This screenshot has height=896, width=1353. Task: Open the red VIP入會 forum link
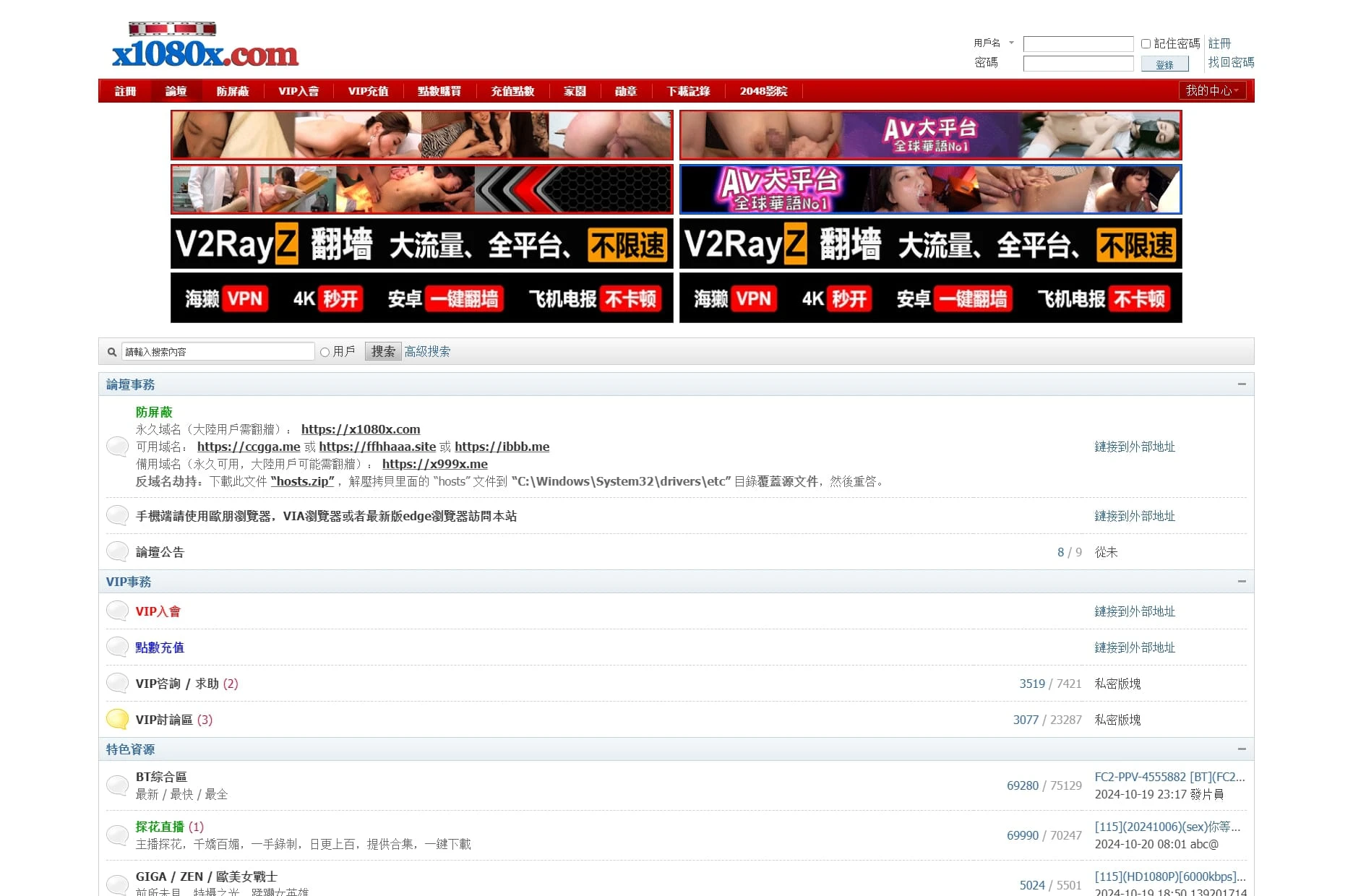[158, 611]
